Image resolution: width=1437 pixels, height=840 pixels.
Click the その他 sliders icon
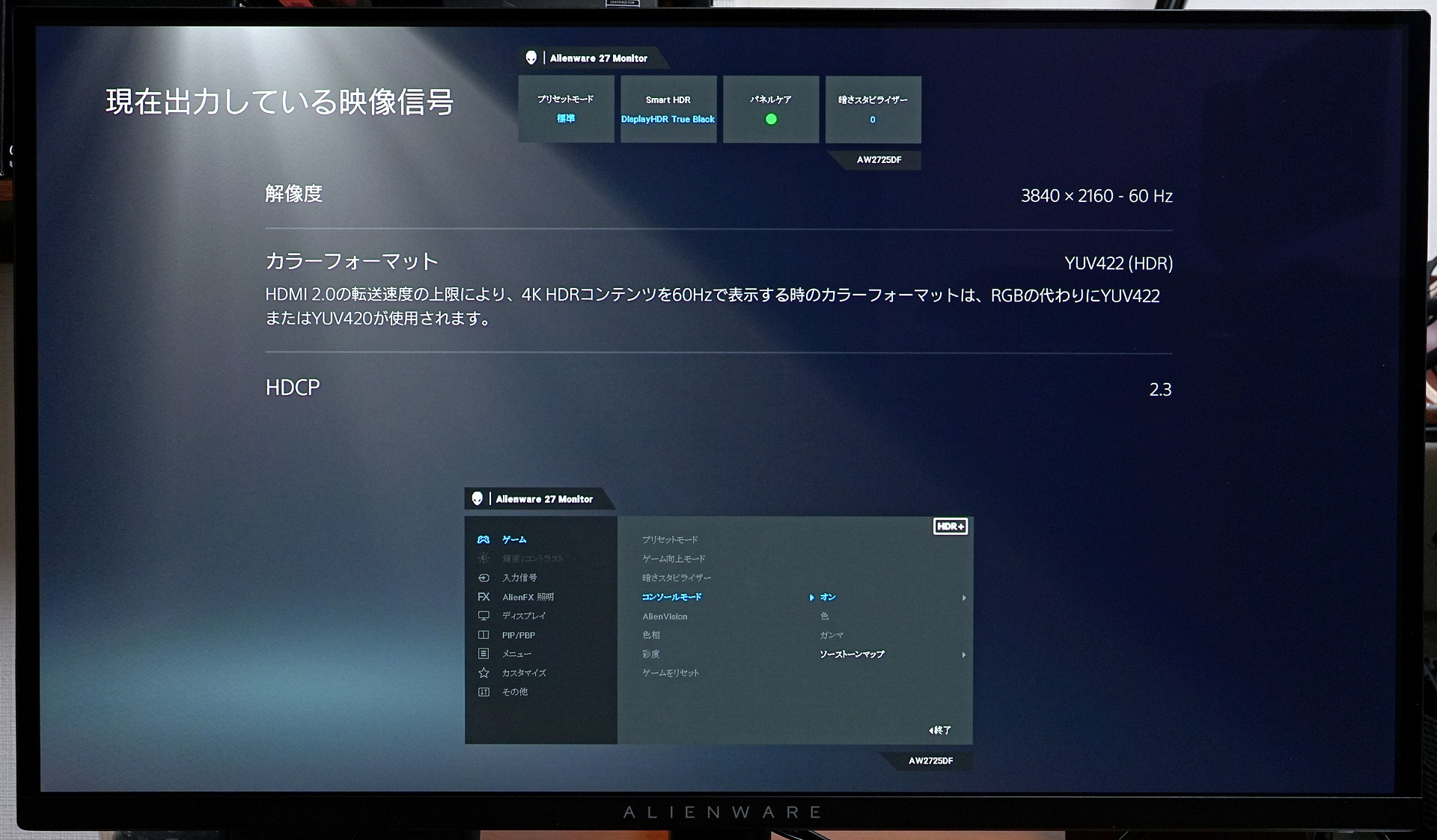coord(483,692)
